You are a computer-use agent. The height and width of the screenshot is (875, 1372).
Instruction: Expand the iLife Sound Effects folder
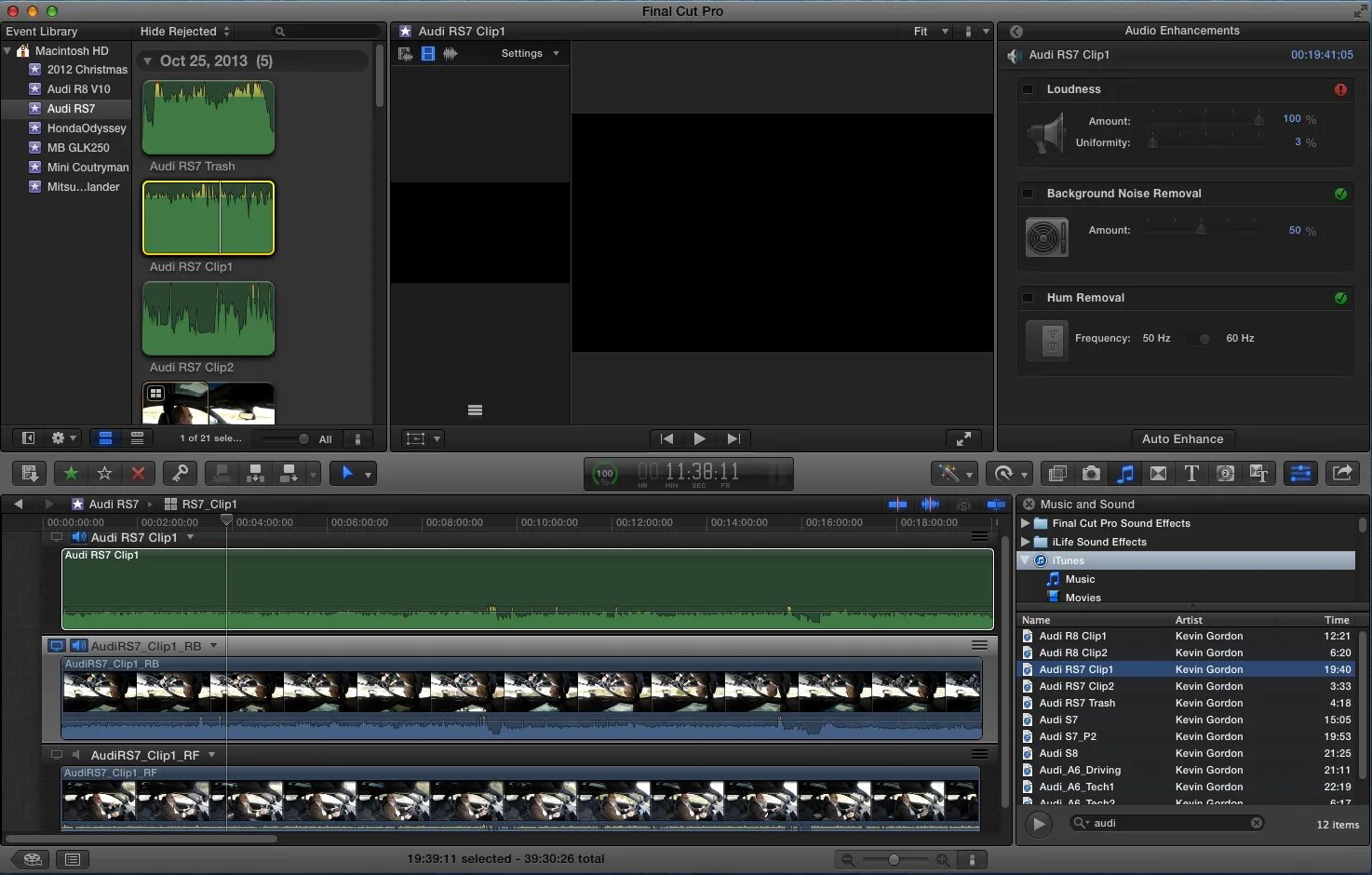click(1026, 542)
